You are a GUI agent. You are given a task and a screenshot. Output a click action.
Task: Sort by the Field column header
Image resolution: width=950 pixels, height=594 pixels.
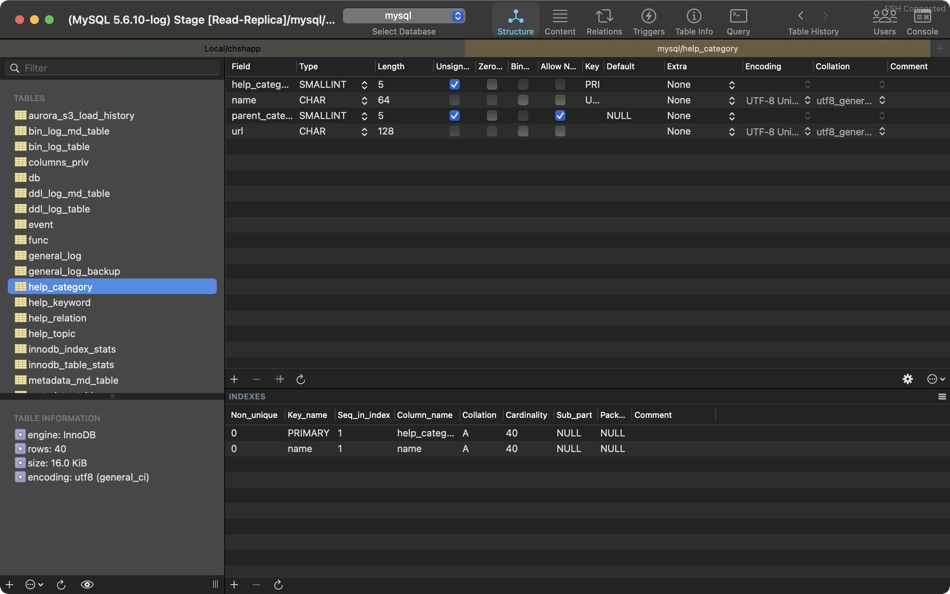261,67
